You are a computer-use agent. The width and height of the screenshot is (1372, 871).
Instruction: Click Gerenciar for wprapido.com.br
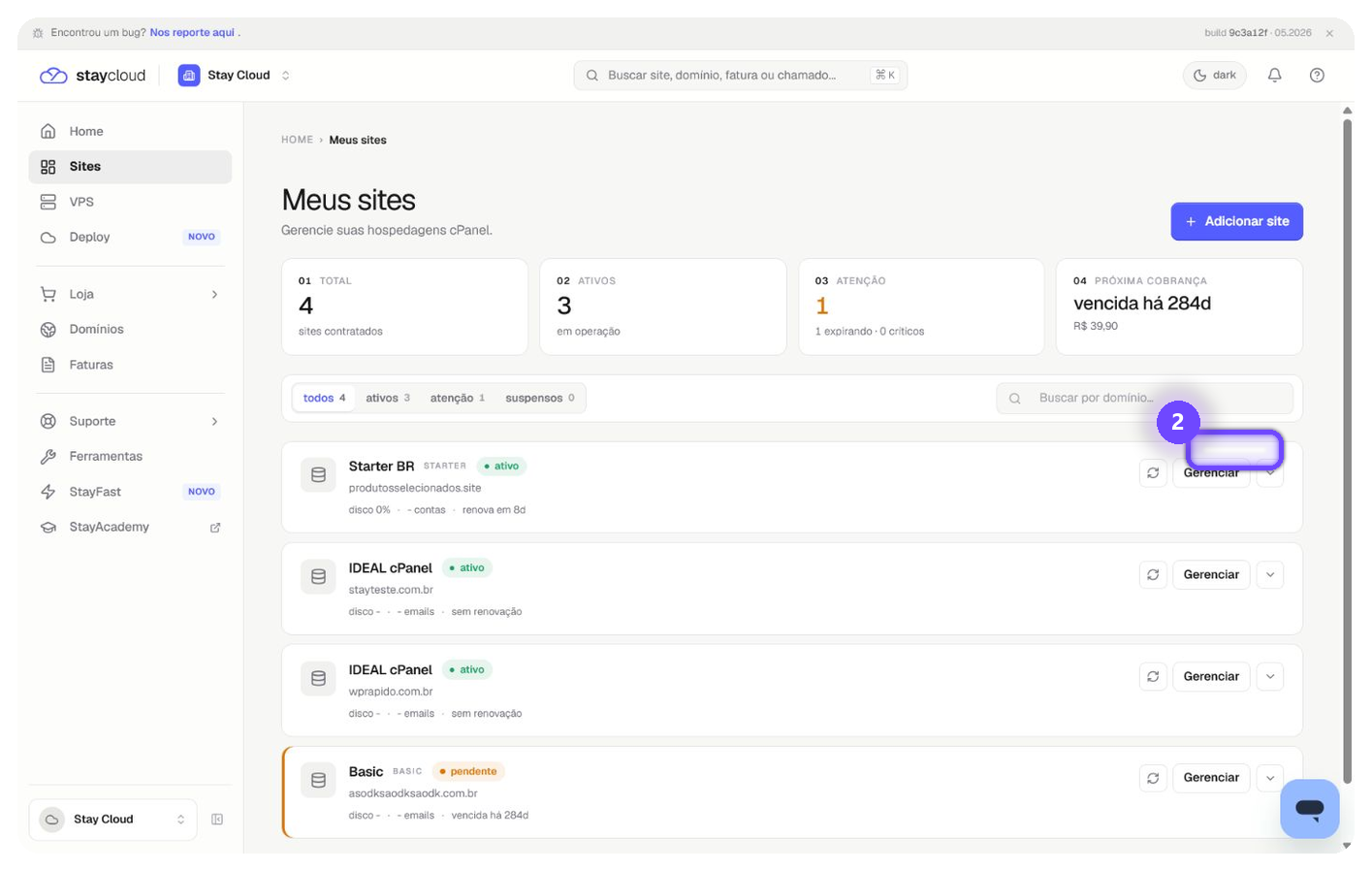pyautogui.click(x=1211, y=676)
